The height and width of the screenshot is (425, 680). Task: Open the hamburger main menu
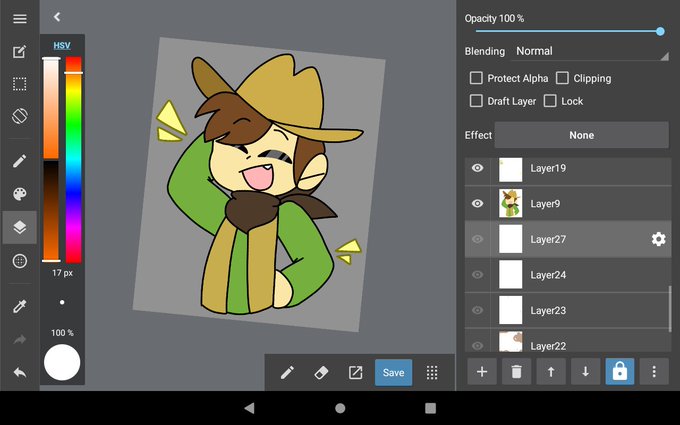20,19
